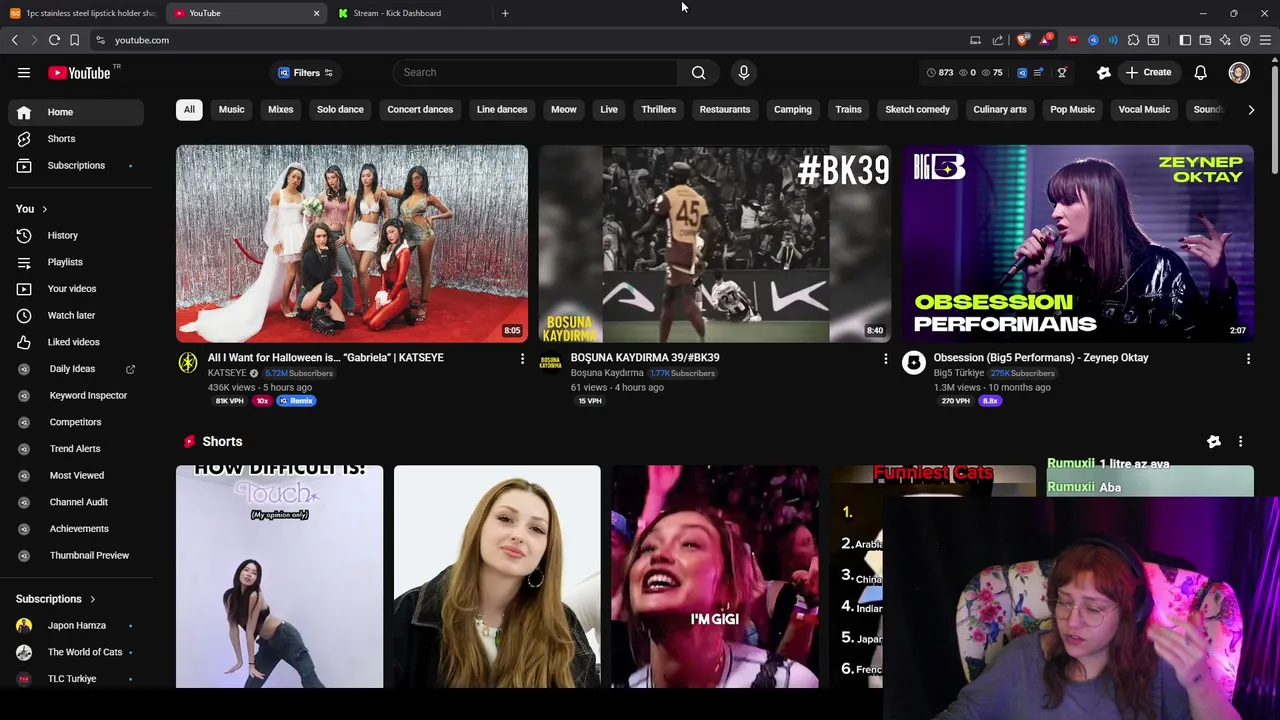Switch to the Stream - Kick Dashboard tab
The image size is (1280, 720).
click(x=409, y=13)
